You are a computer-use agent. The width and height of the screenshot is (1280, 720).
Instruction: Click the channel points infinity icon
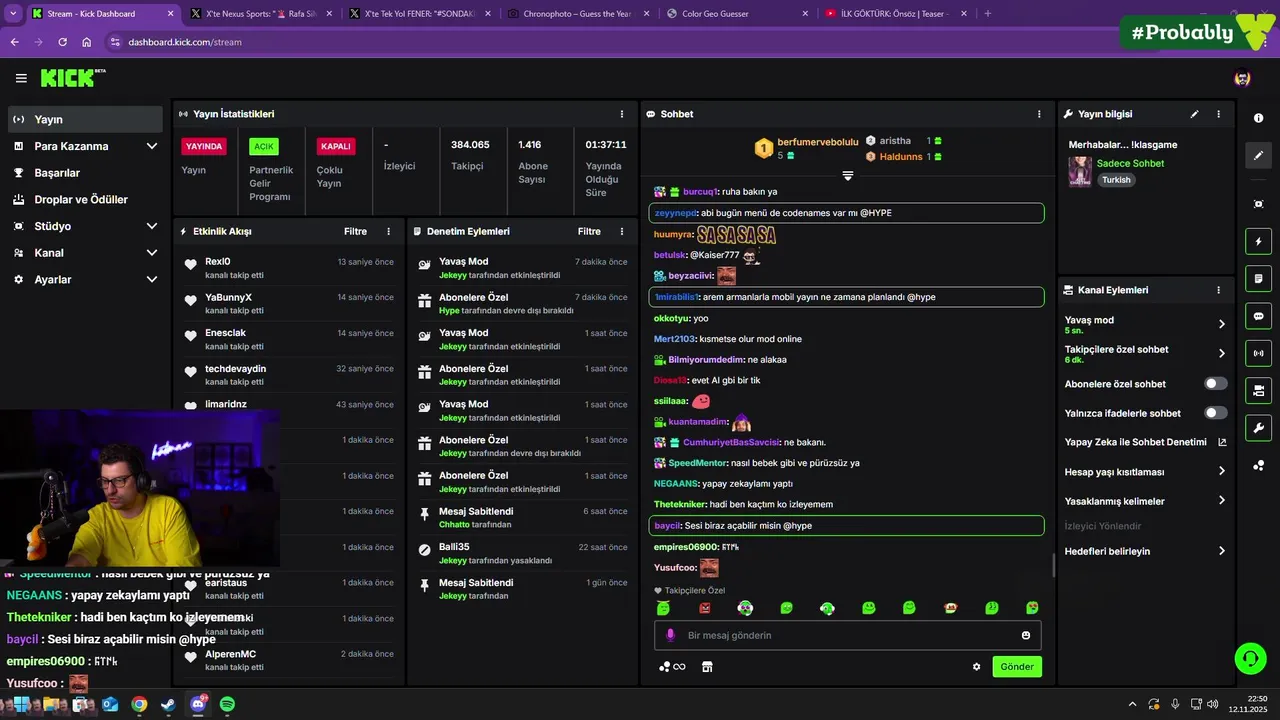click(672, 667)
